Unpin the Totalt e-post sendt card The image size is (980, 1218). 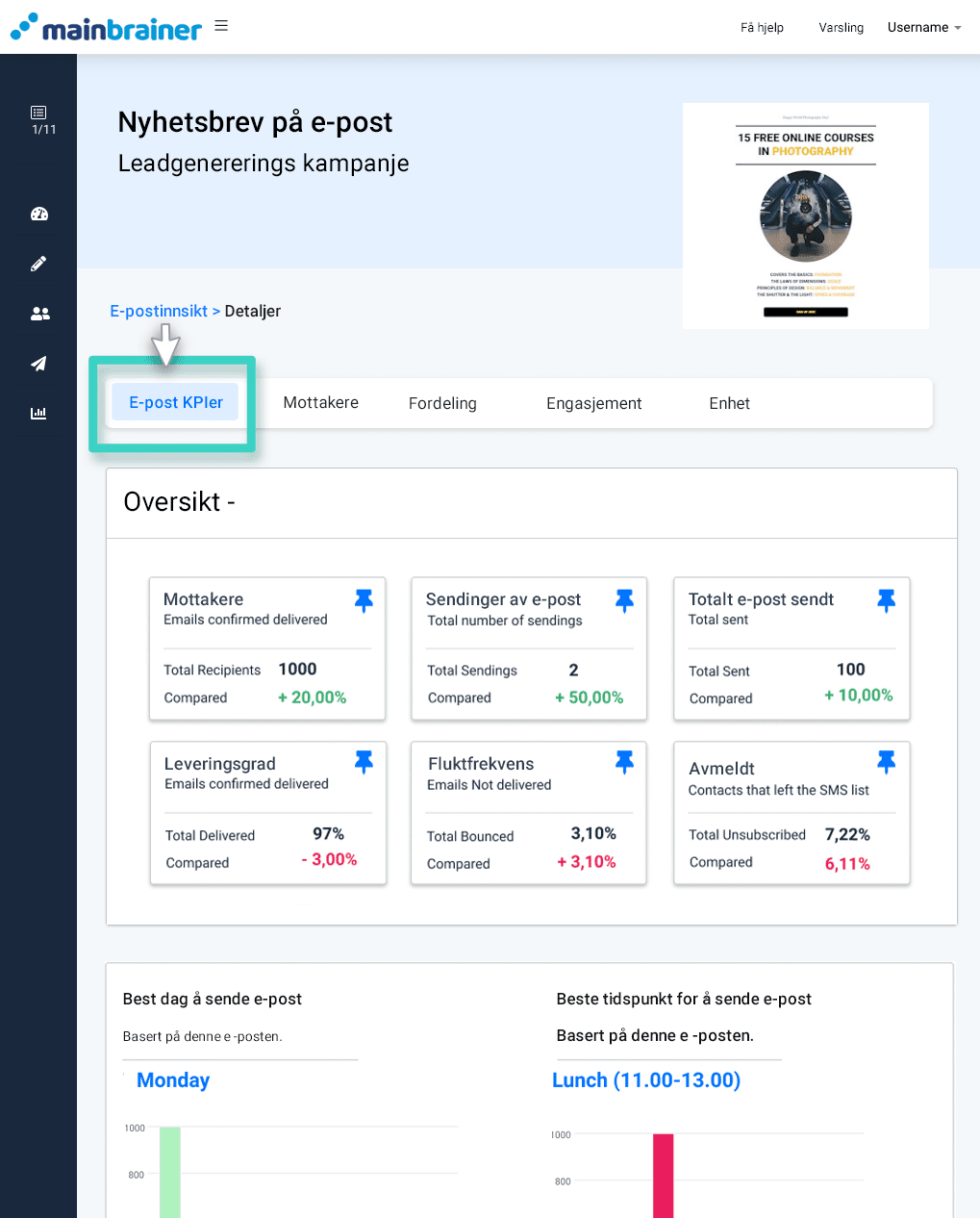tap(886, 599)
